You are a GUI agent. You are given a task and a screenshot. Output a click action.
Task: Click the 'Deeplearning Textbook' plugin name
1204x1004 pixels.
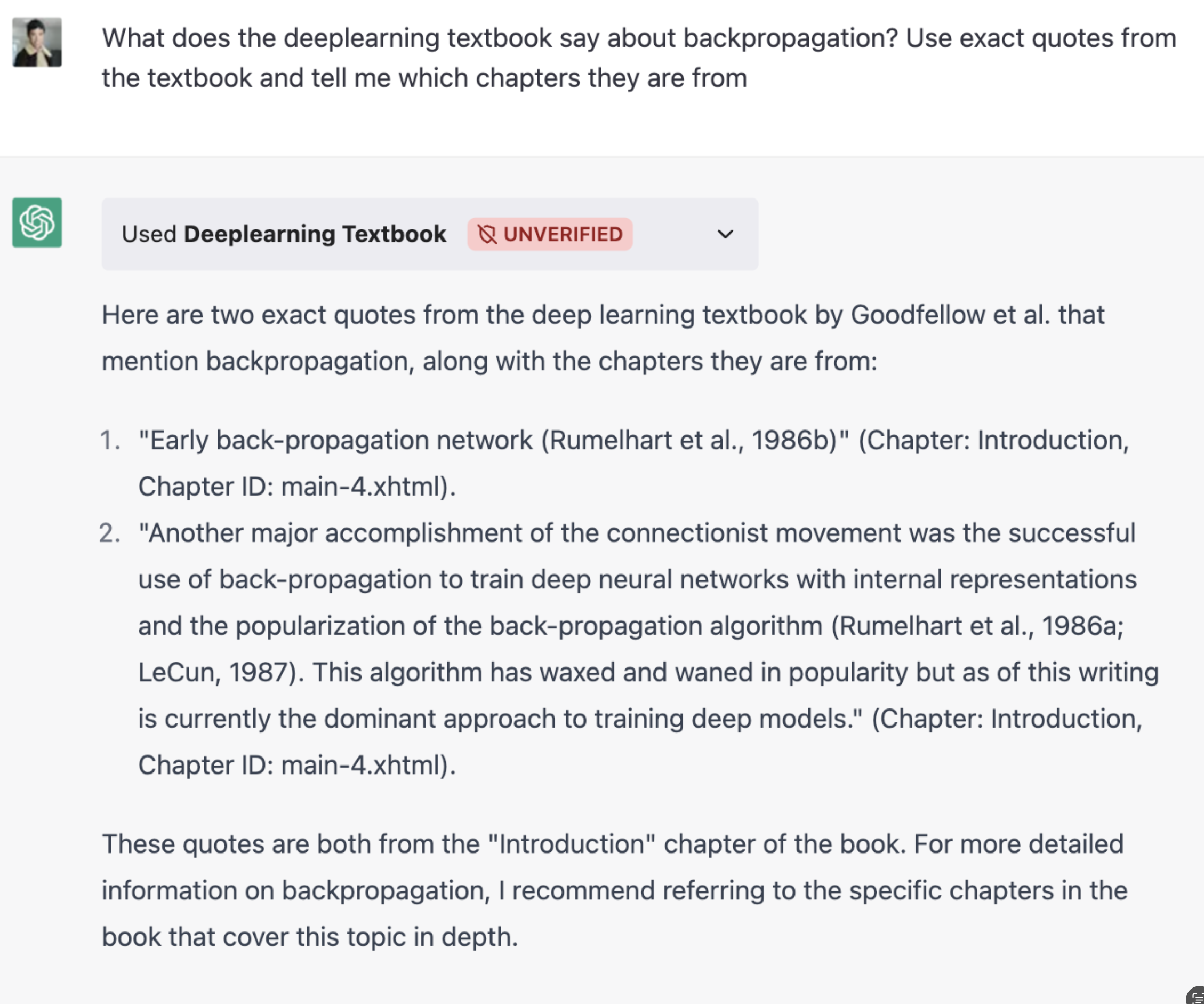tap(315, 234)
